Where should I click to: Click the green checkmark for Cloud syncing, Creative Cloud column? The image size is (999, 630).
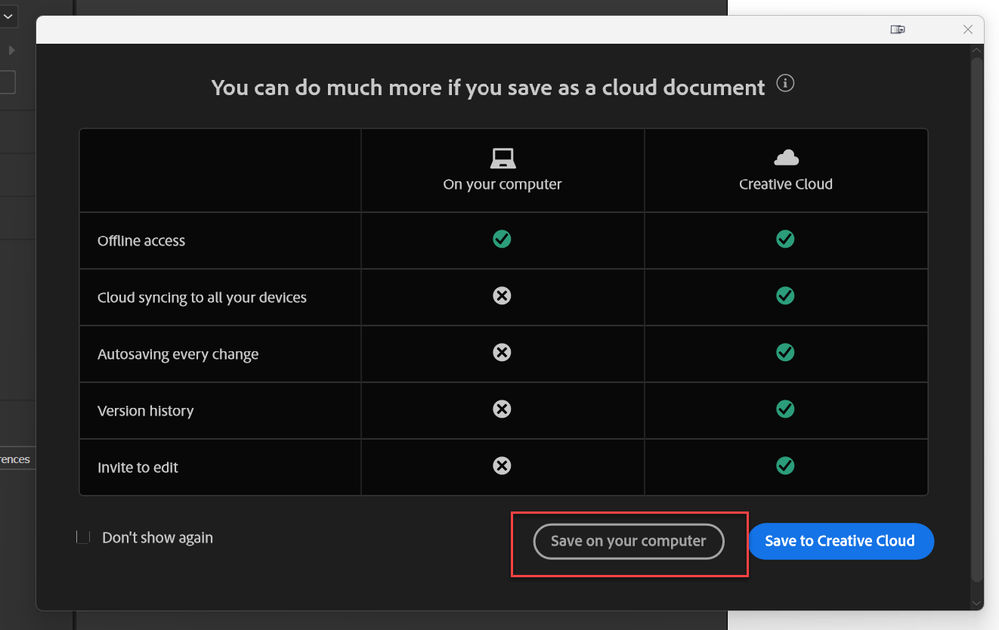pyautogui.click(x=786, y=296)
